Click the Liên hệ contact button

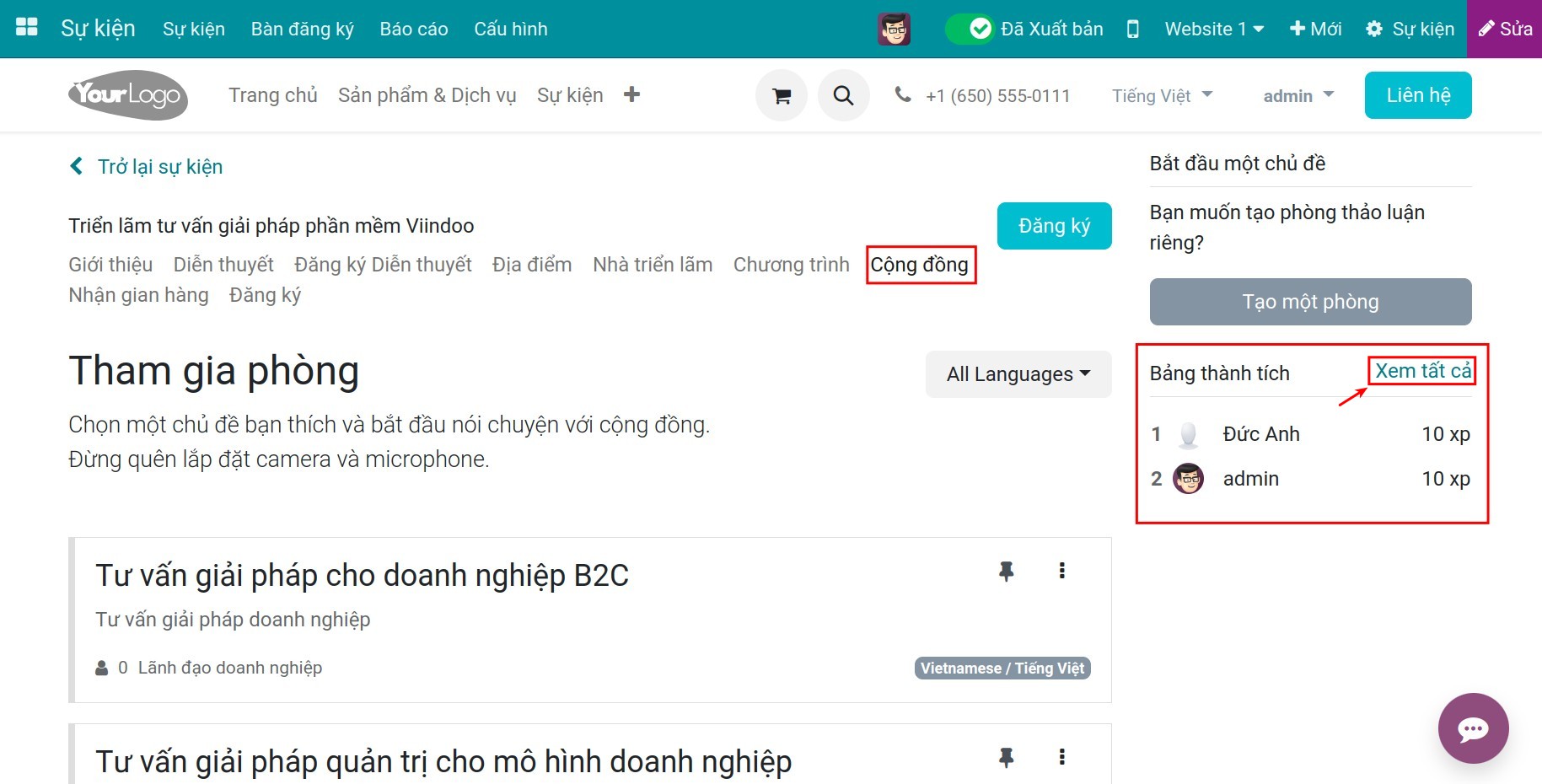(x=1418, y=95)
